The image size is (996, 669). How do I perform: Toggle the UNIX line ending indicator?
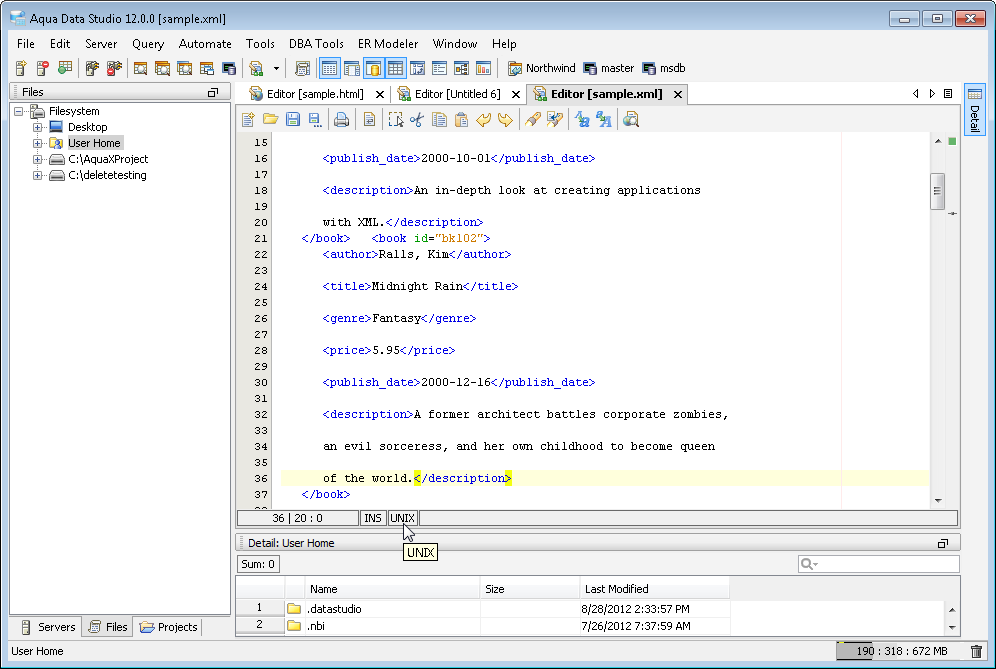(402, 518)
